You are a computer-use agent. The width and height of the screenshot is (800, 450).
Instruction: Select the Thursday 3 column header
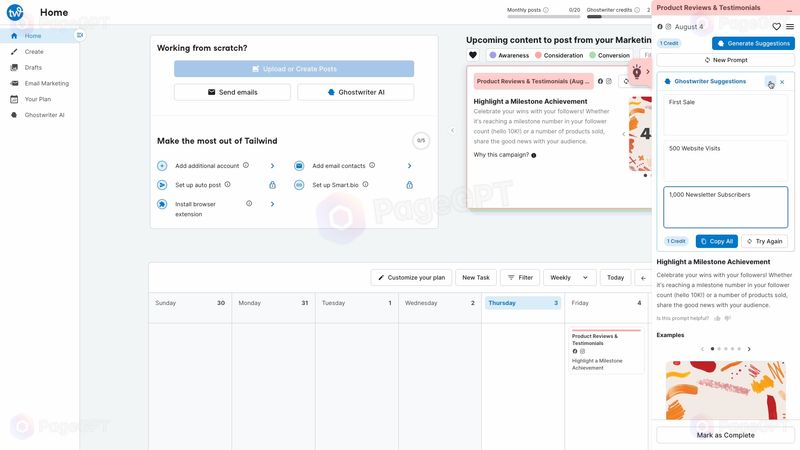[522, 303]
